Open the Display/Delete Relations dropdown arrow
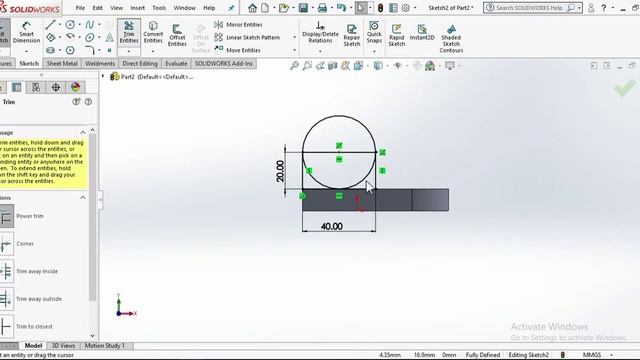Image resolution: width=640 pixels, height=360 pixels. tap(320, 52)
